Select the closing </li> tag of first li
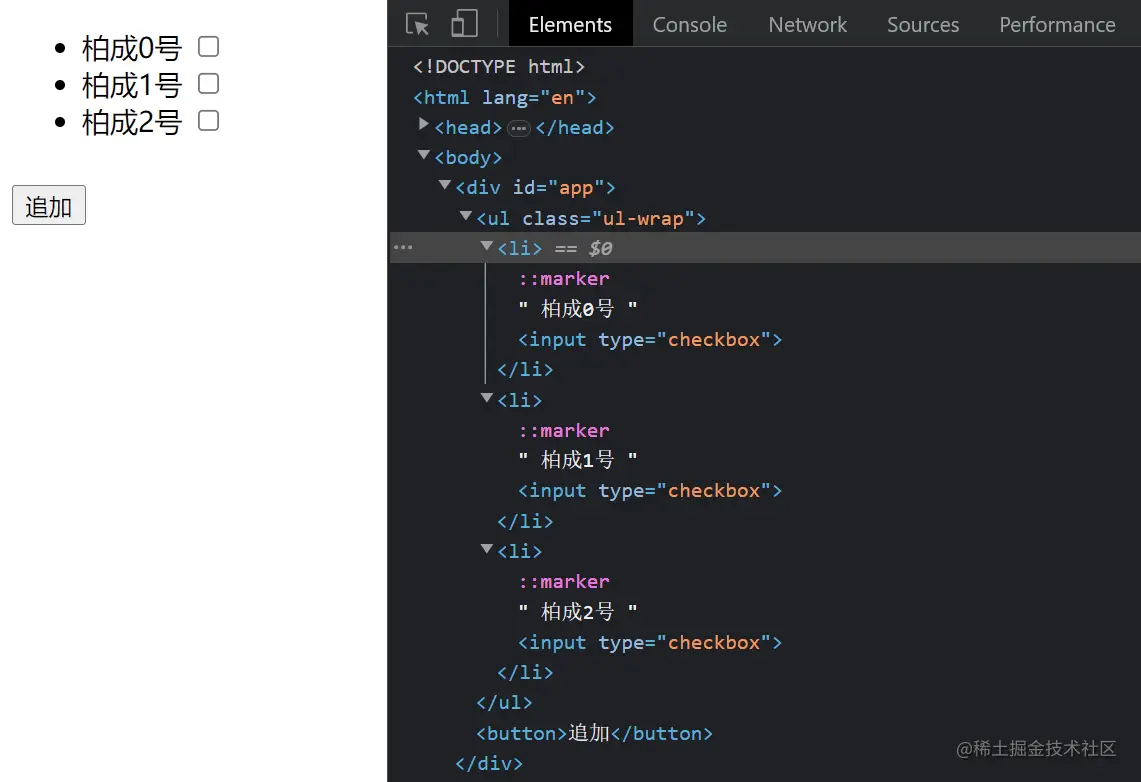 tap(525, 370)
